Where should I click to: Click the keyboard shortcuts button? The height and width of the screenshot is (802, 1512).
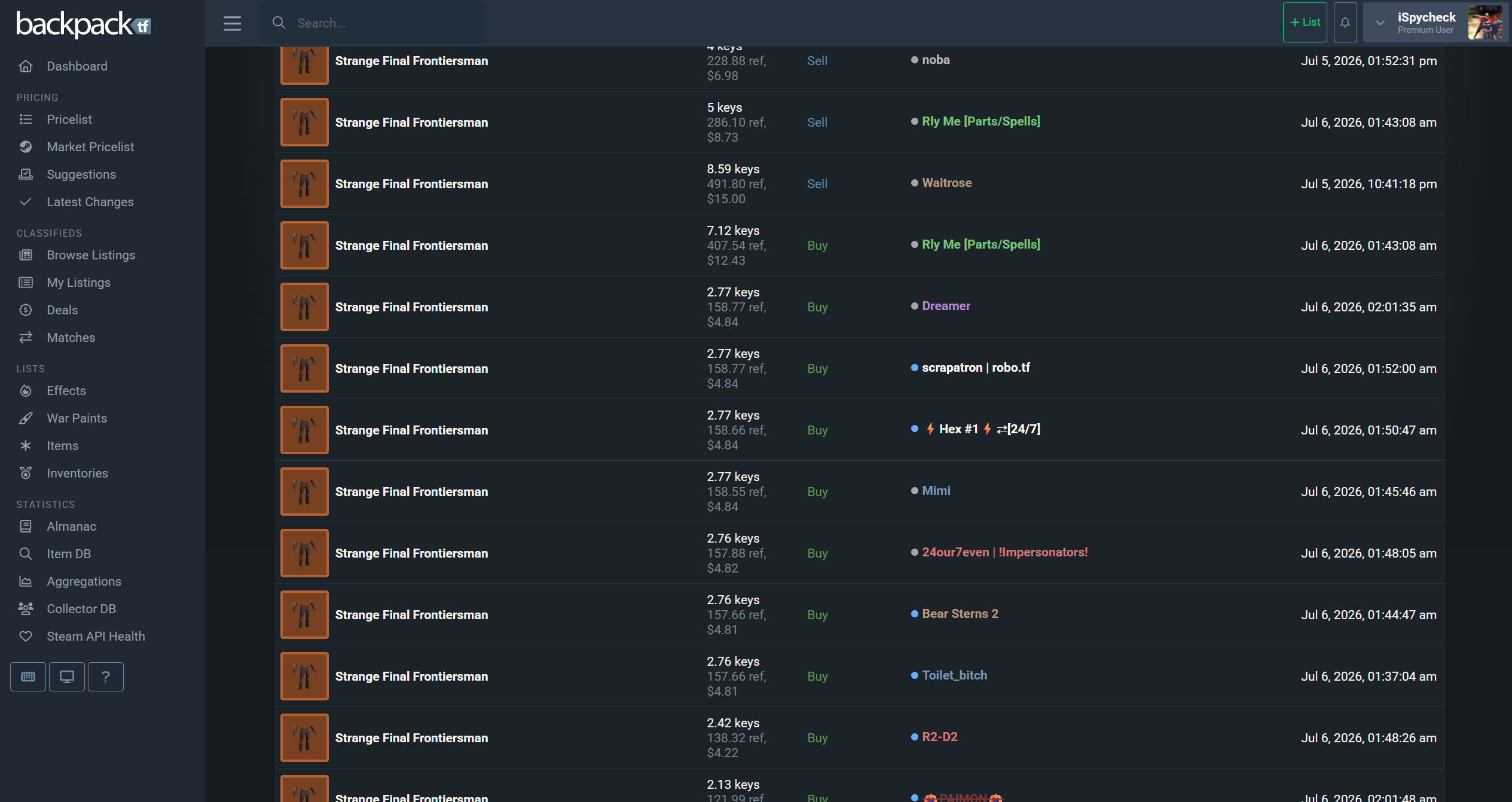pos(28,677)
